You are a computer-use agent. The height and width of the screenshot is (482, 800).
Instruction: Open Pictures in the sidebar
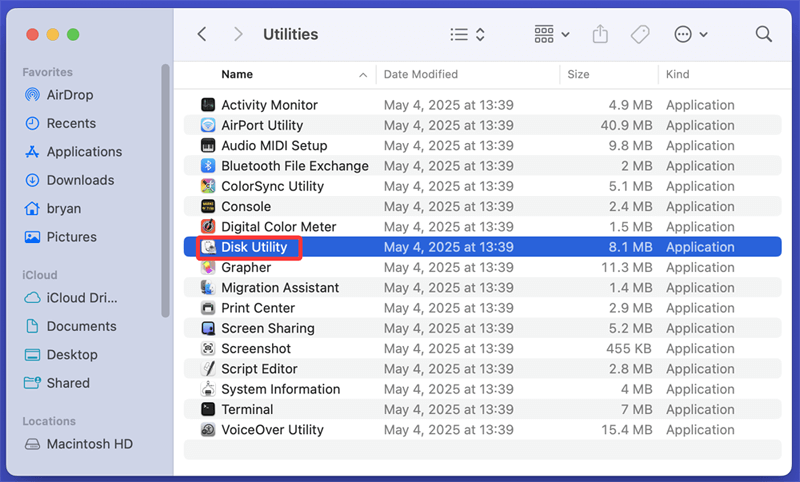point(60,237)
